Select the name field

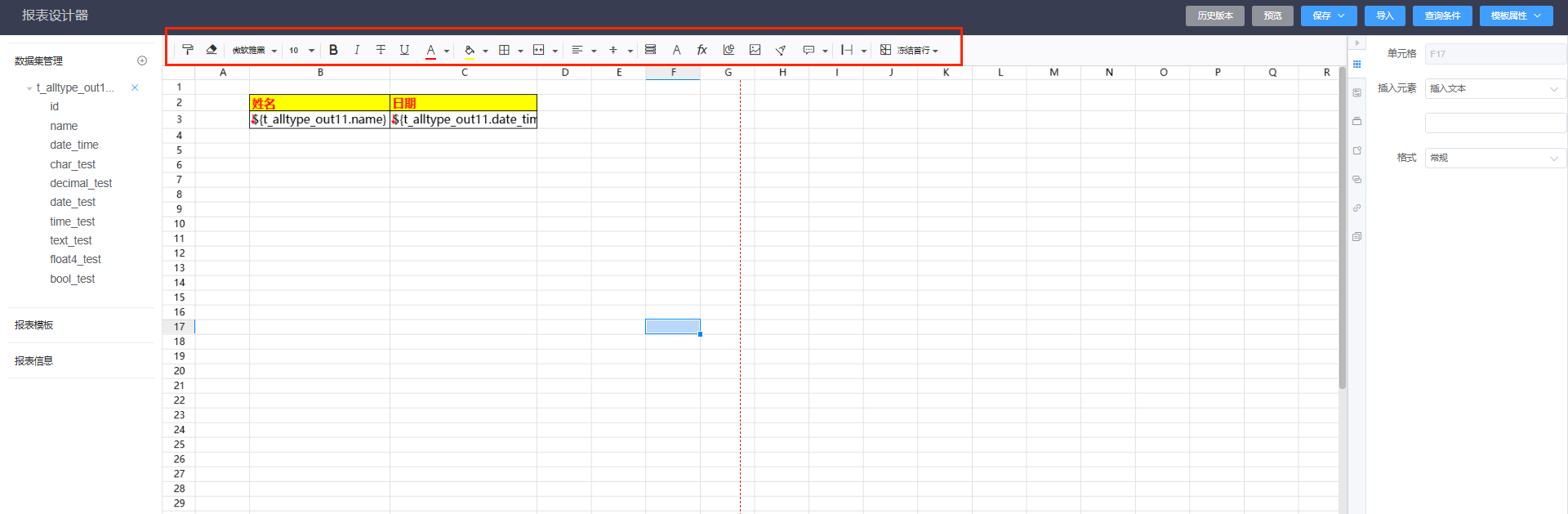point(64,126)
